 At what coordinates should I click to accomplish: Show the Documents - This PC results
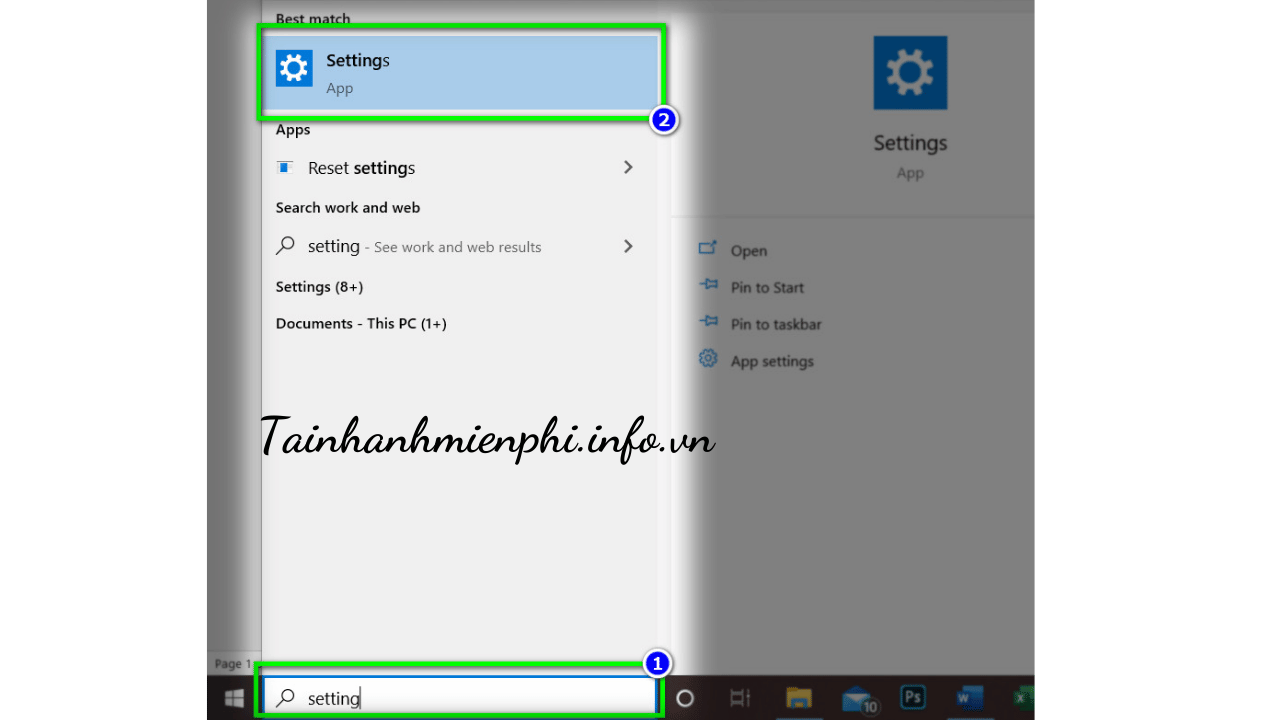[x=360, y=324]
